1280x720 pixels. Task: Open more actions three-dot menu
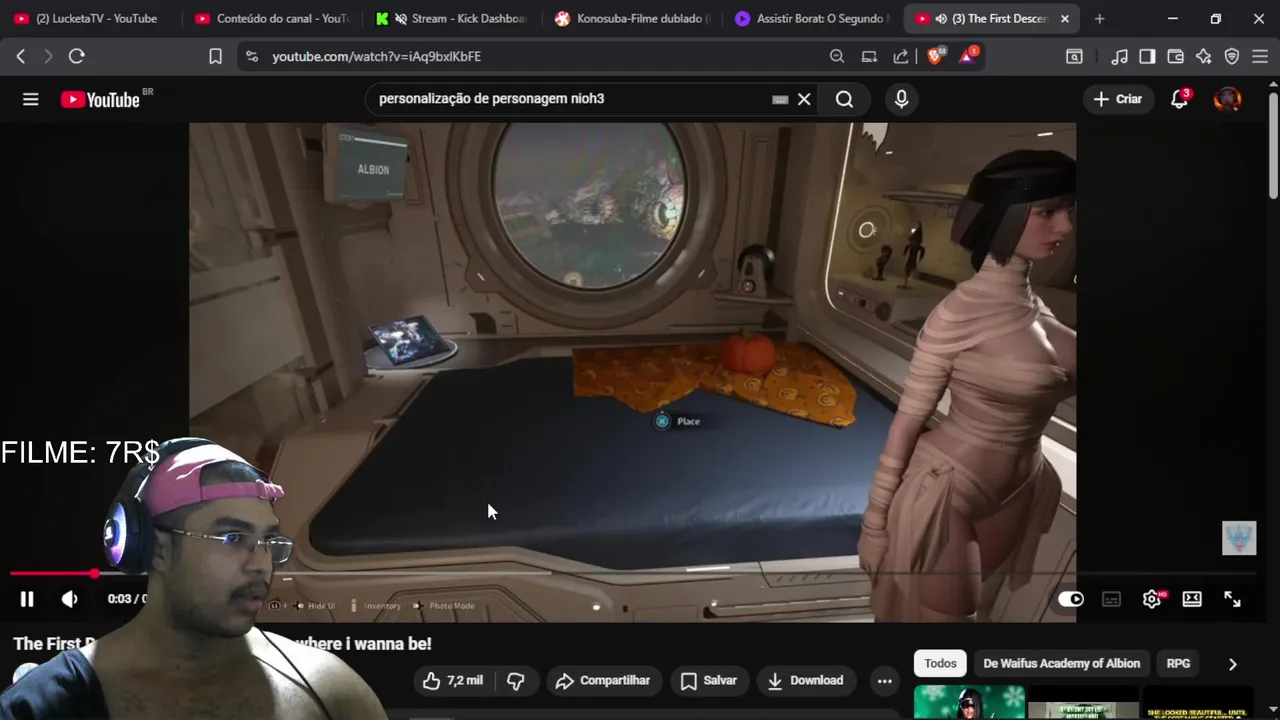click(884, 680)
